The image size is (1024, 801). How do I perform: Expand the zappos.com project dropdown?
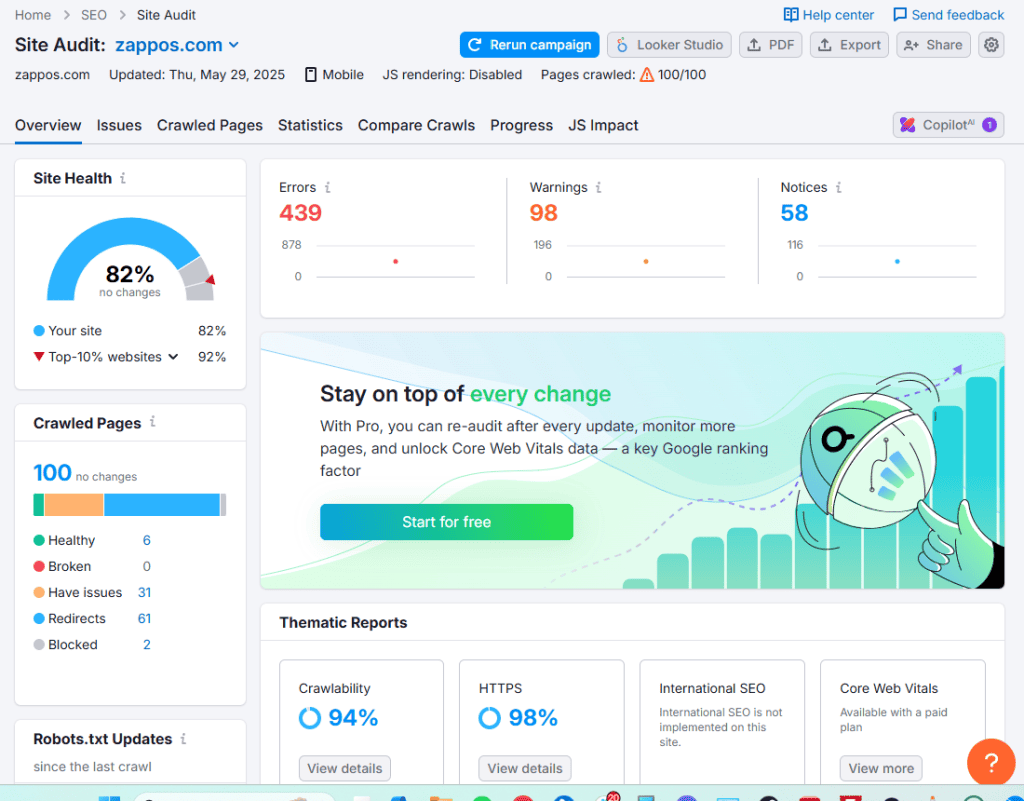(177, 45)
